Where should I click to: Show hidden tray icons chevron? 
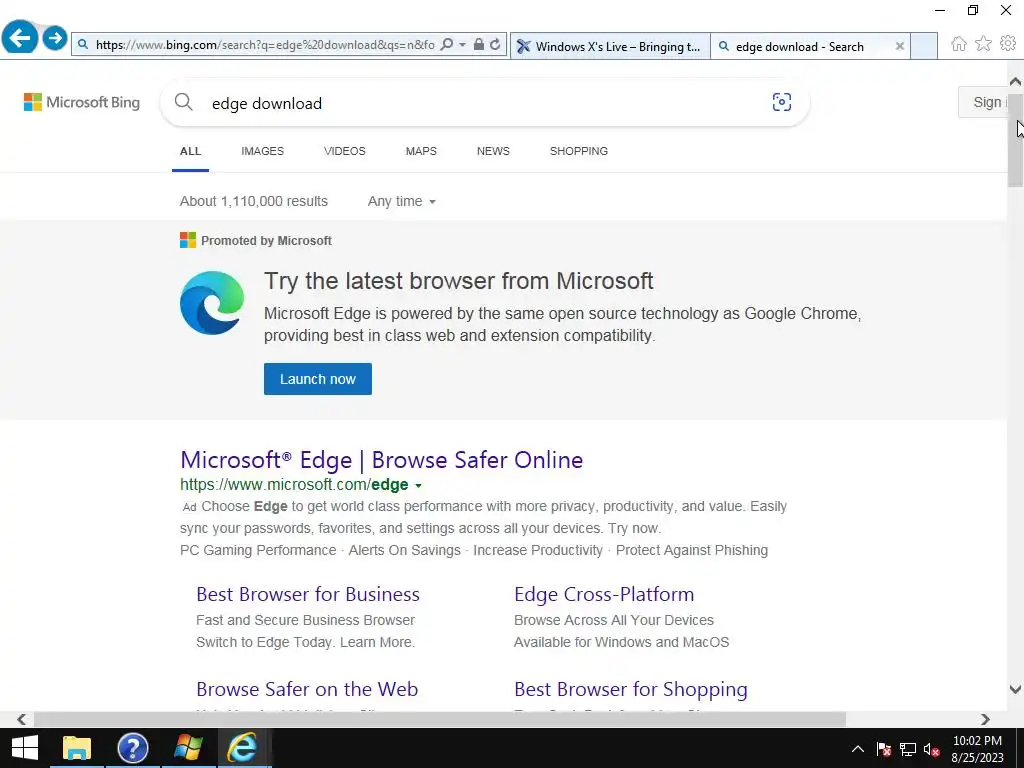(x=858, y=749)
